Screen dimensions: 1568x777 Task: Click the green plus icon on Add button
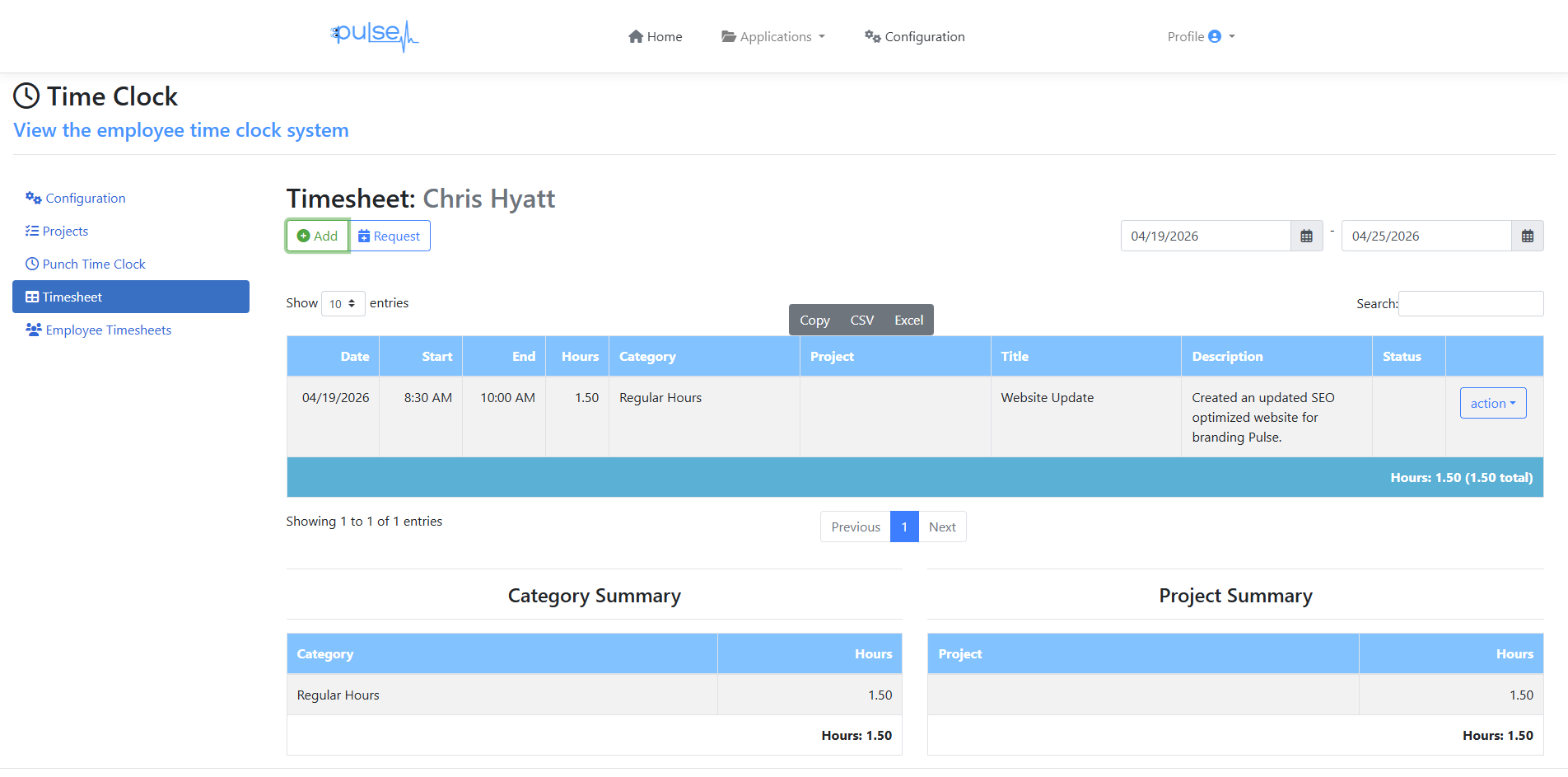coord(304,236)
